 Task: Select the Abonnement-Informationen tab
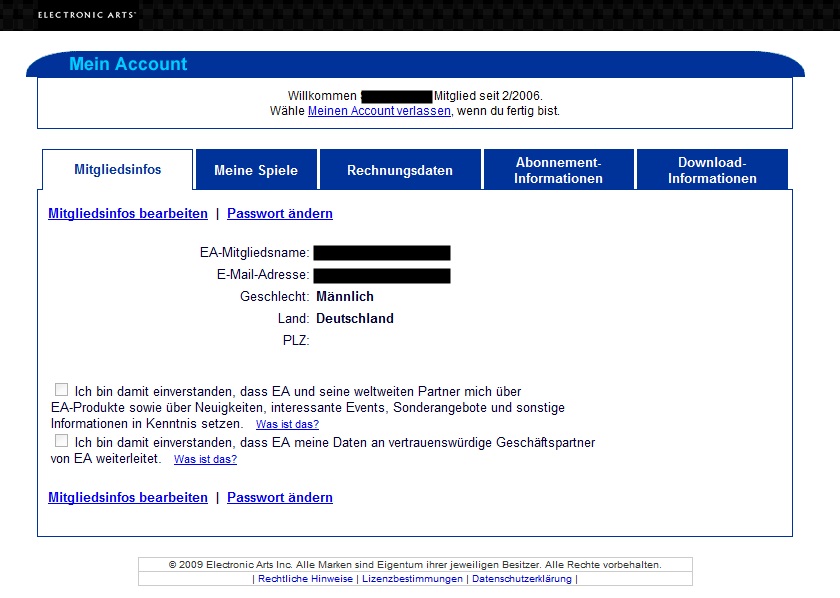point(558,170)
